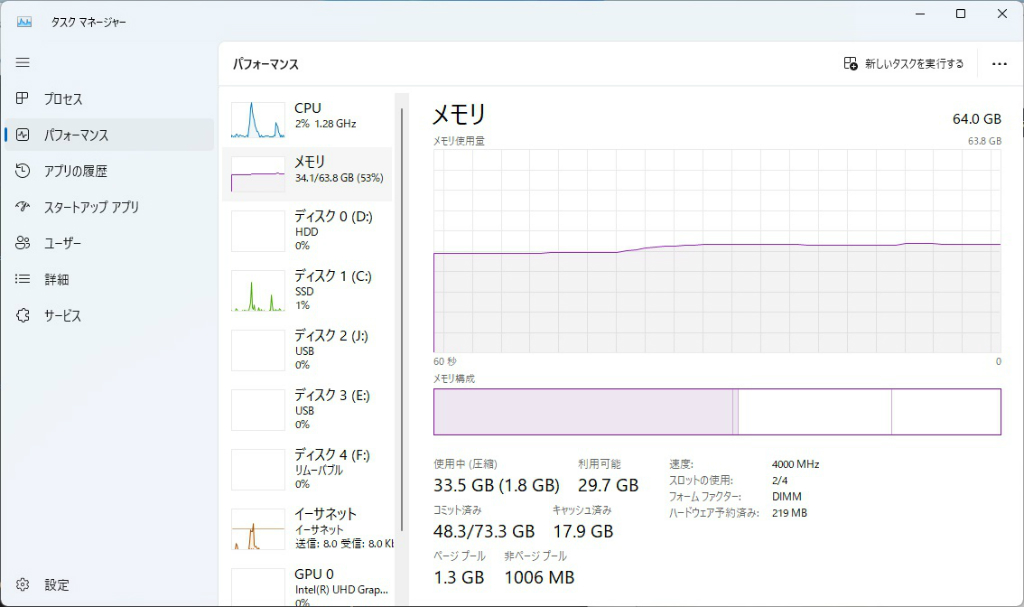The image size is (1024, 607).
Task: Click 新しいタスクを実行する button
Action: [x=904, y=63]
